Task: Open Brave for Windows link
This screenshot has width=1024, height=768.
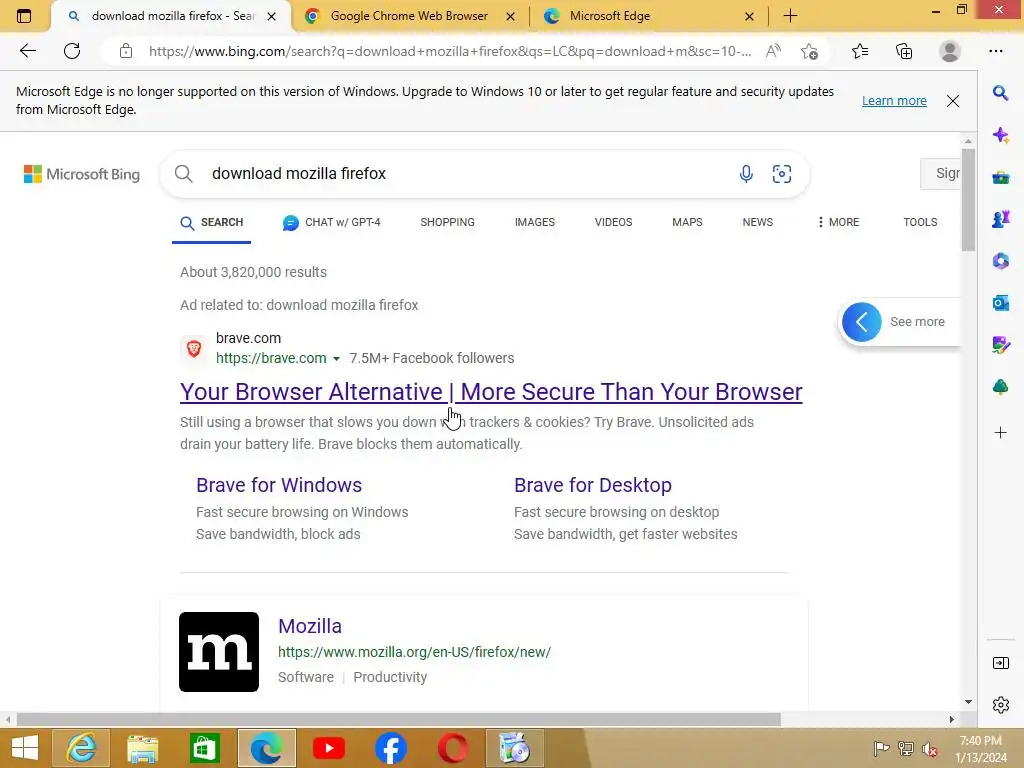Action: (279, 485)
